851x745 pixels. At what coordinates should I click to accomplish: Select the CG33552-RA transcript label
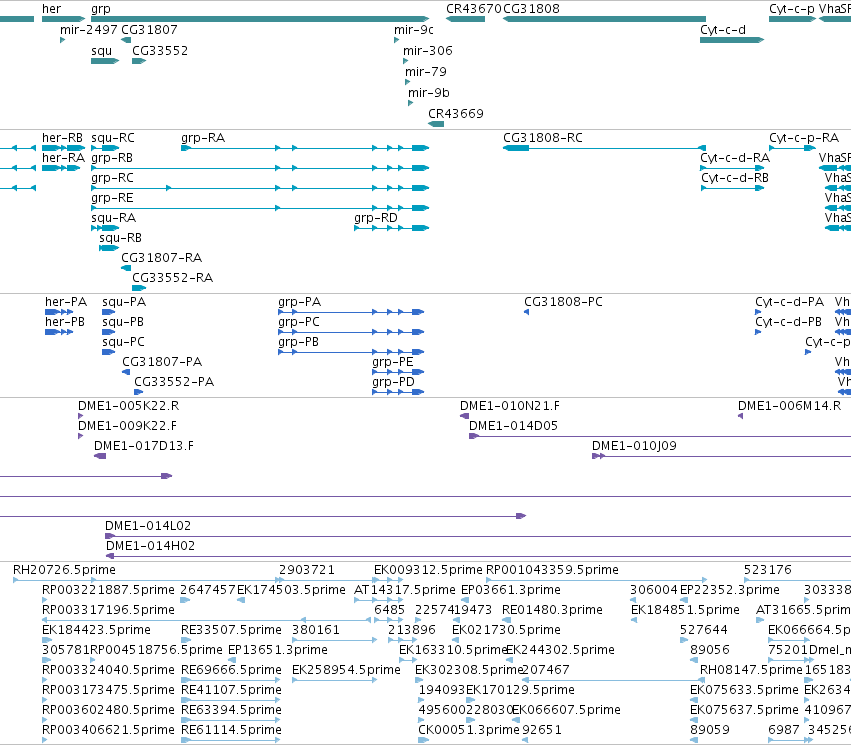[x=173, y=278]
